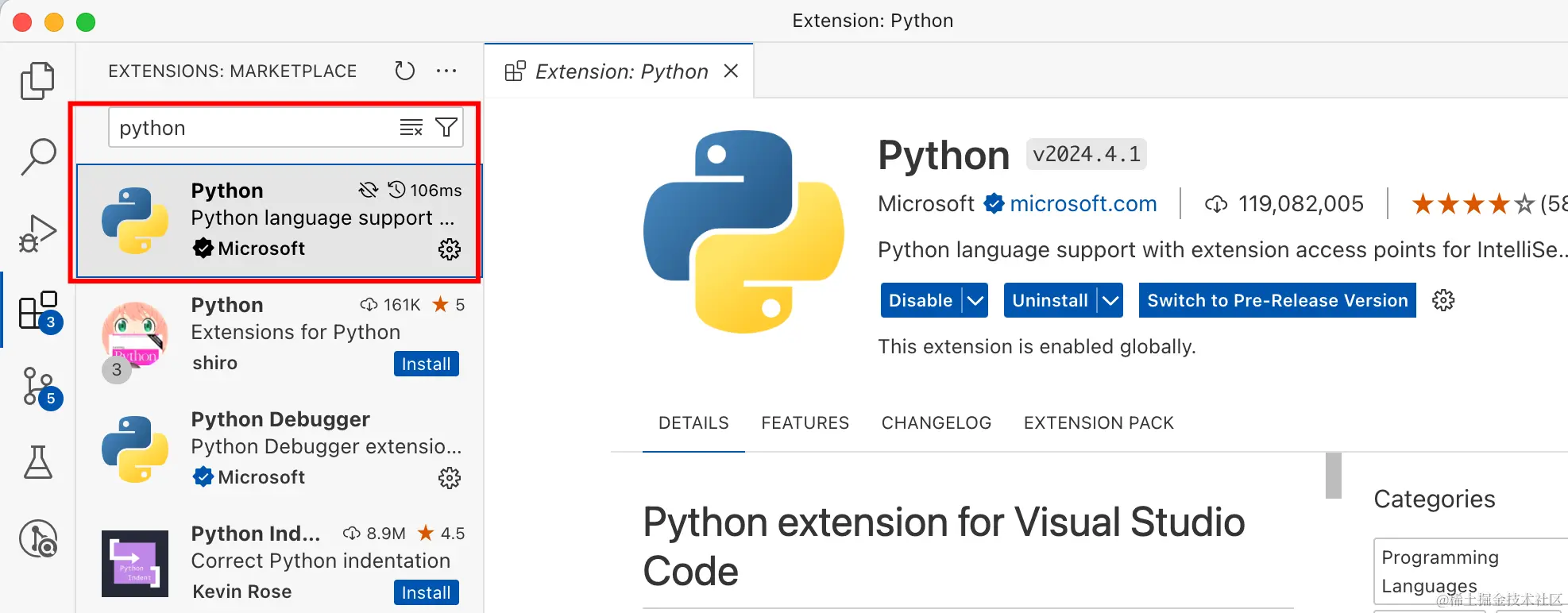Image resolution: width=1568 pixels, height=613 pixels.
Task: Open the Testing beaker view
Action: point(37,462)
